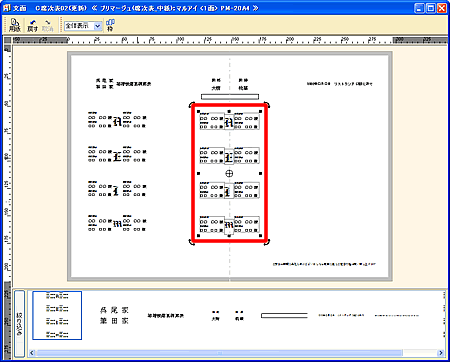Click the application icon in the title bar
The width and height of the screenshot is (450, 362).
[6, 8]
